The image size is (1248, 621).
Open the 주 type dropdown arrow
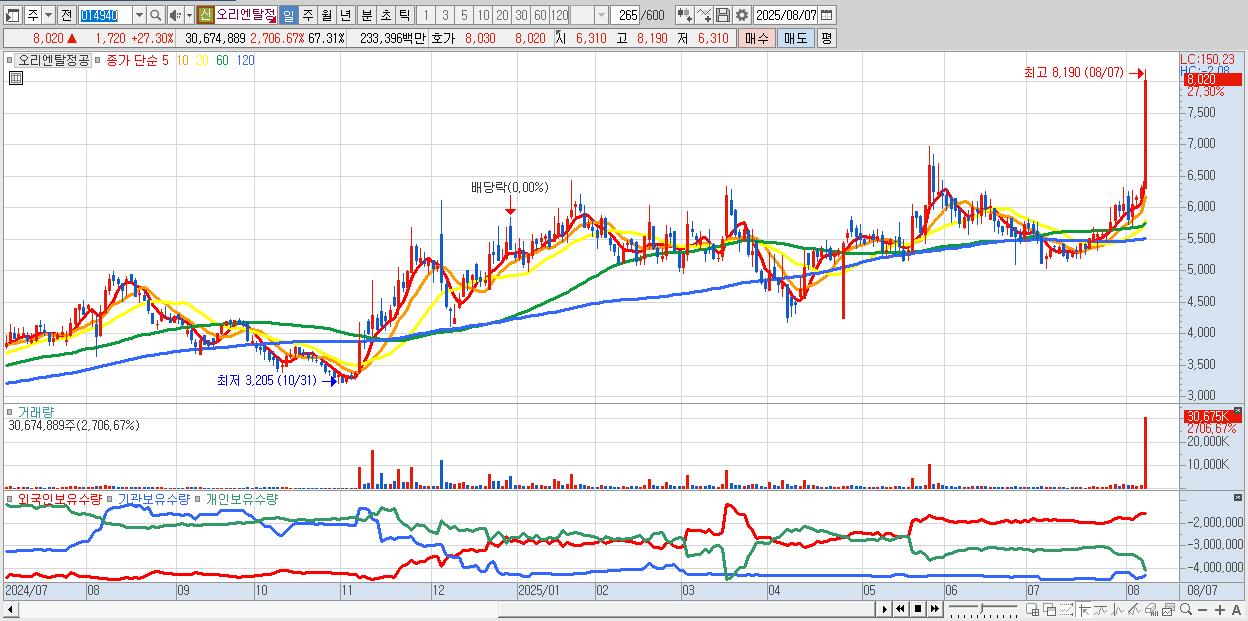tap(47, 16)
